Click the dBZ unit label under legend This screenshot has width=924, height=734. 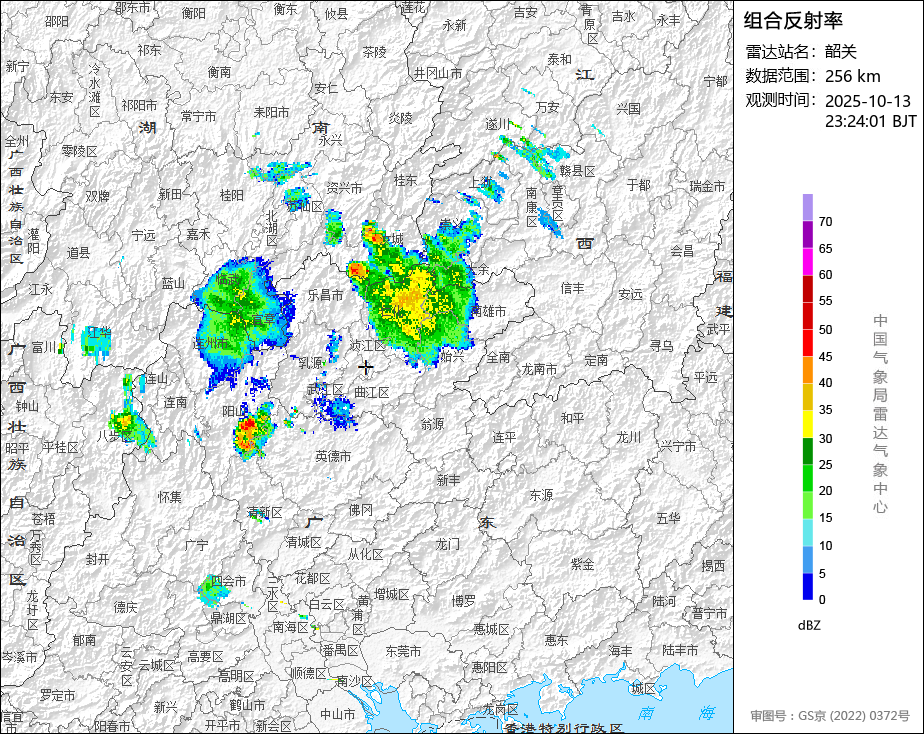point(809,626)
